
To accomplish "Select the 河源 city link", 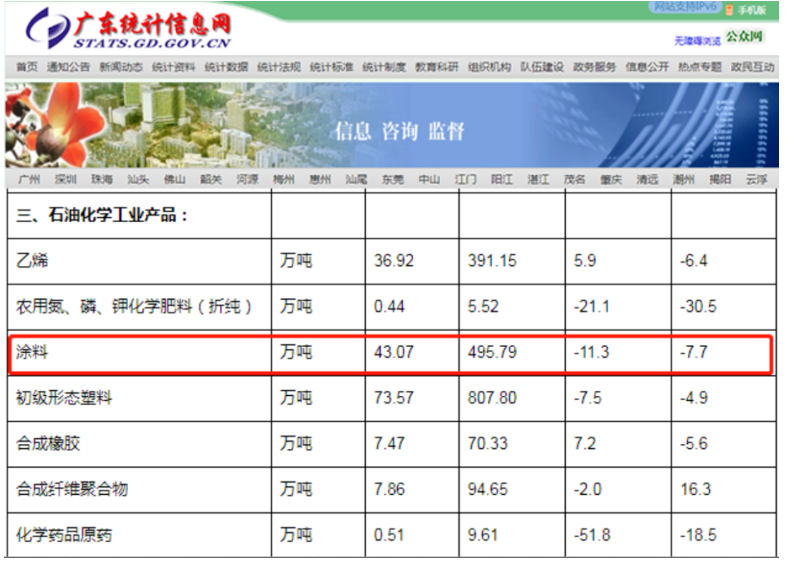I will coord(247,180).
